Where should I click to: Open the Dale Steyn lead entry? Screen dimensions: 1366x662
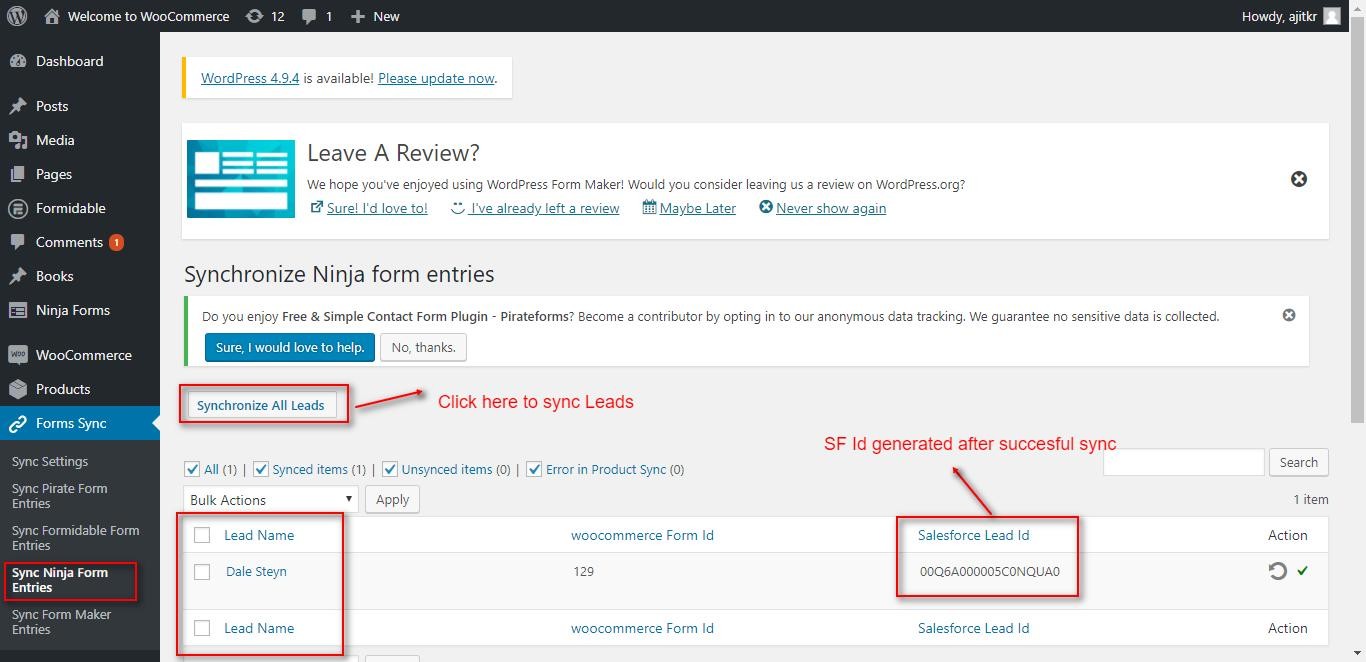point(256,572)
